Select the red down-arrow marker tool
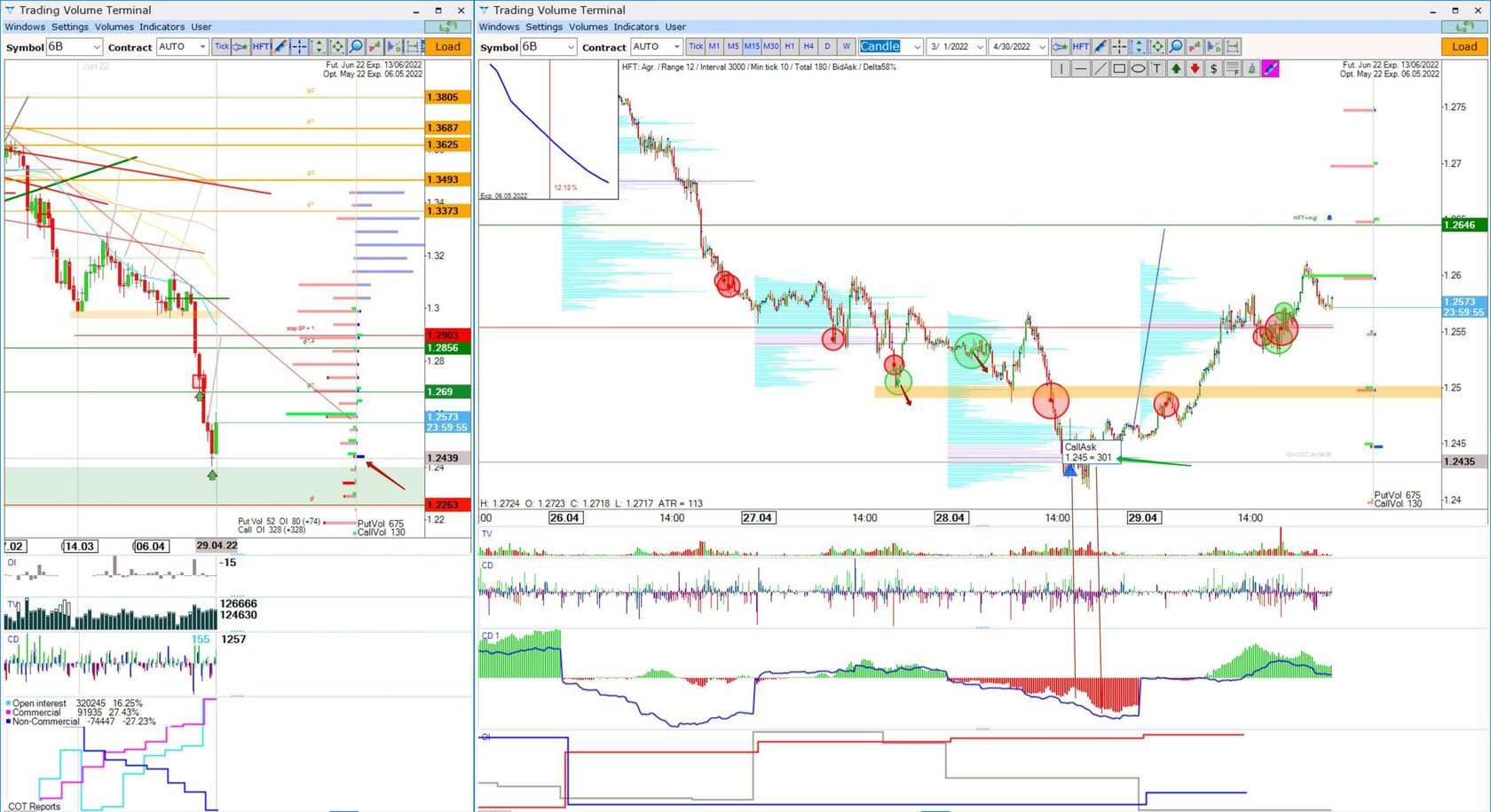 click(1195, 68)
